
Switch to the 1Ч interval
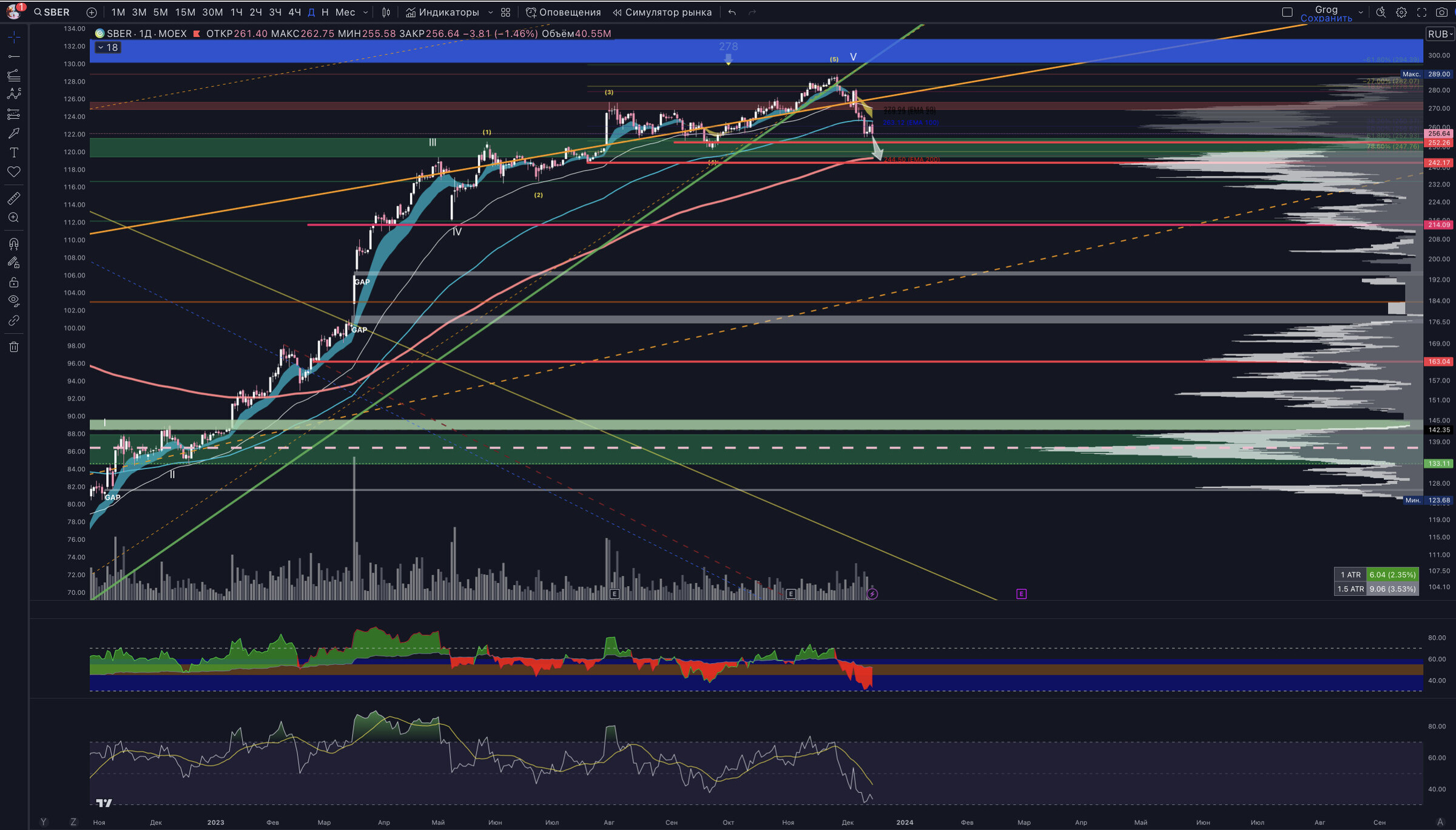236,12
